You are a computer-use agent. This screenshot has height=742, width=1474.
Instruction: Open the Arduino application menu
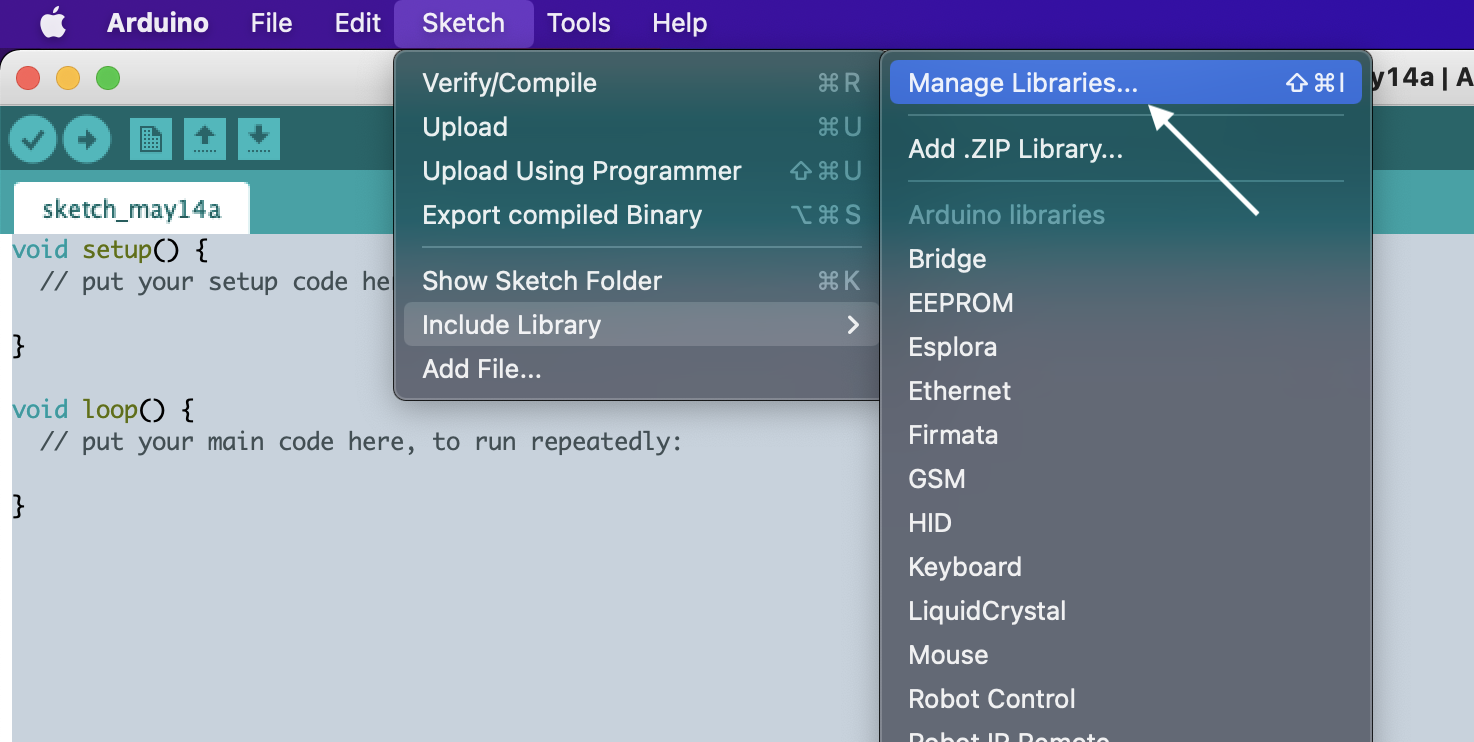coord(158,23)
